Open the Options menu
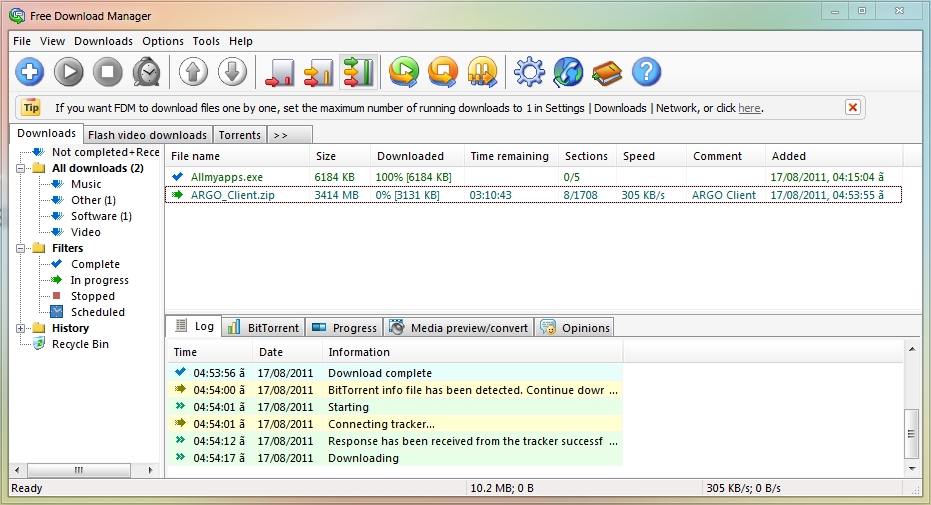Viewport: 931px width, 505px height. [x=162, y=41]
